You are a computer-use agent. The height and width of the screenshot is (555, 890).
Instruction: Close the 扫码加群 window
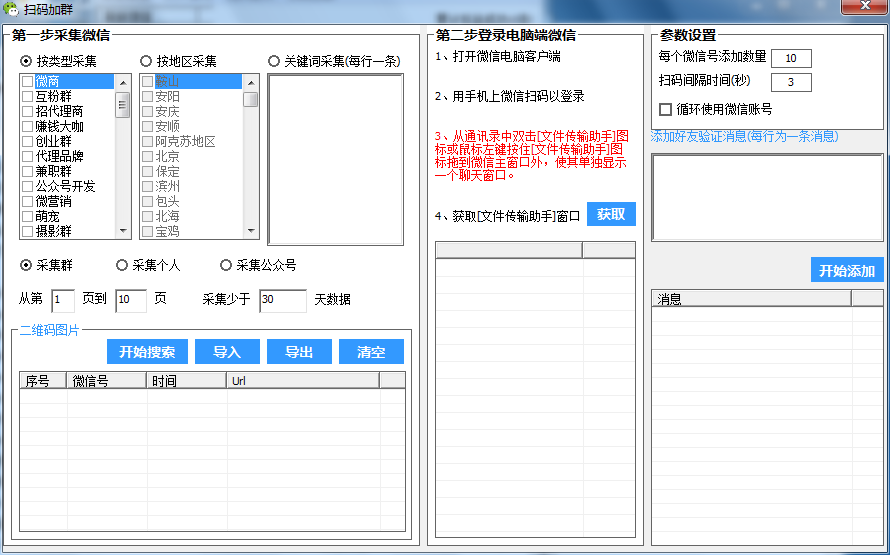[864, 6]
